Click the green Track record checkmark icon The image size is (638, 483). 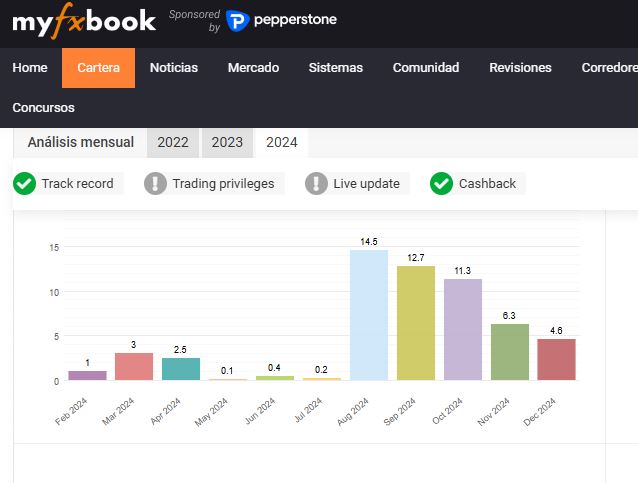[24, 184]
